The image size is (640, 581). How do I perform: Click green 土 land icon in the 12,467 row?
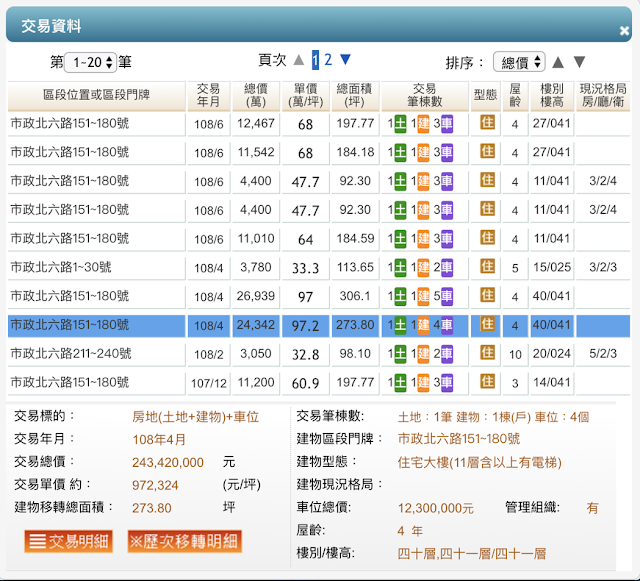(400, 124)
